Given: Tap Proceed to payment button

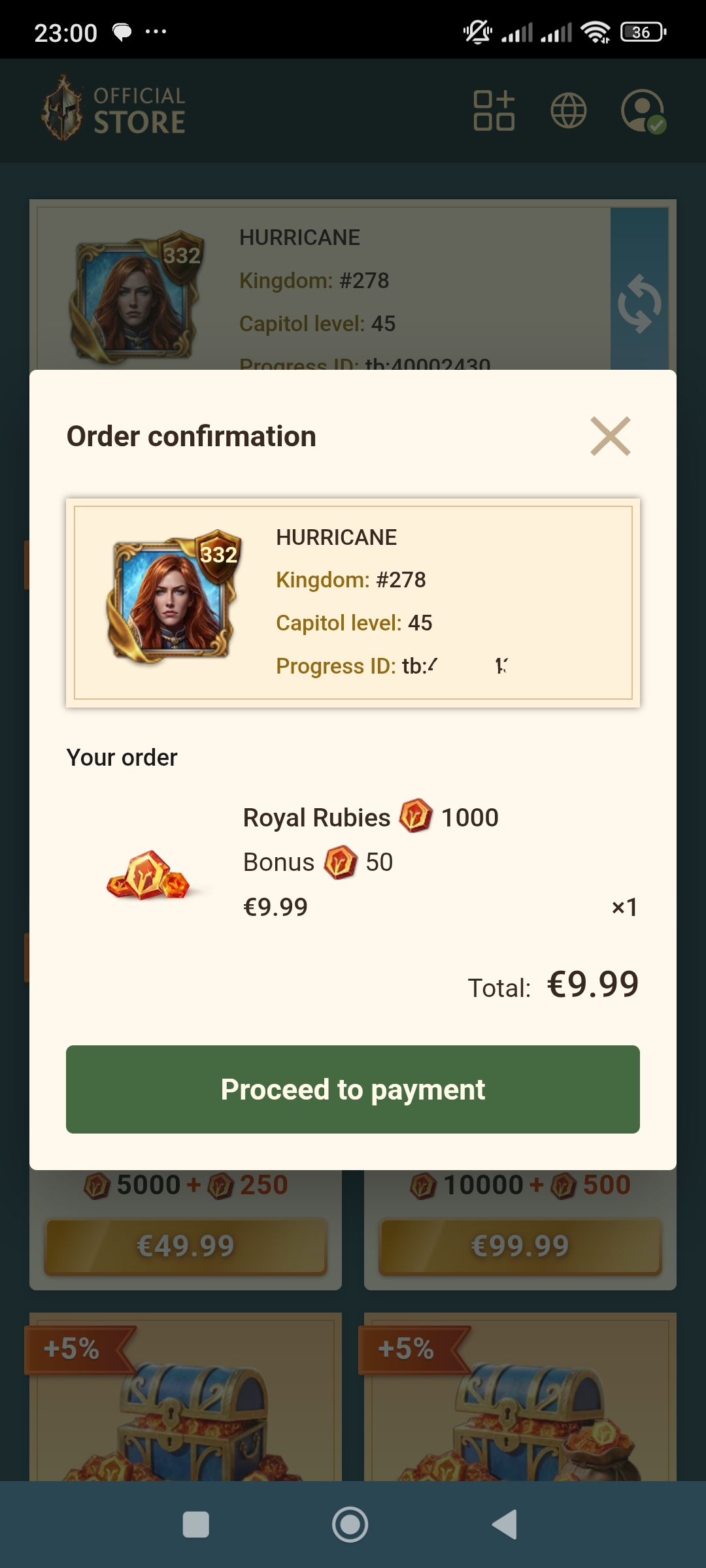Looking at the screenshot, I should [353, 1089].
